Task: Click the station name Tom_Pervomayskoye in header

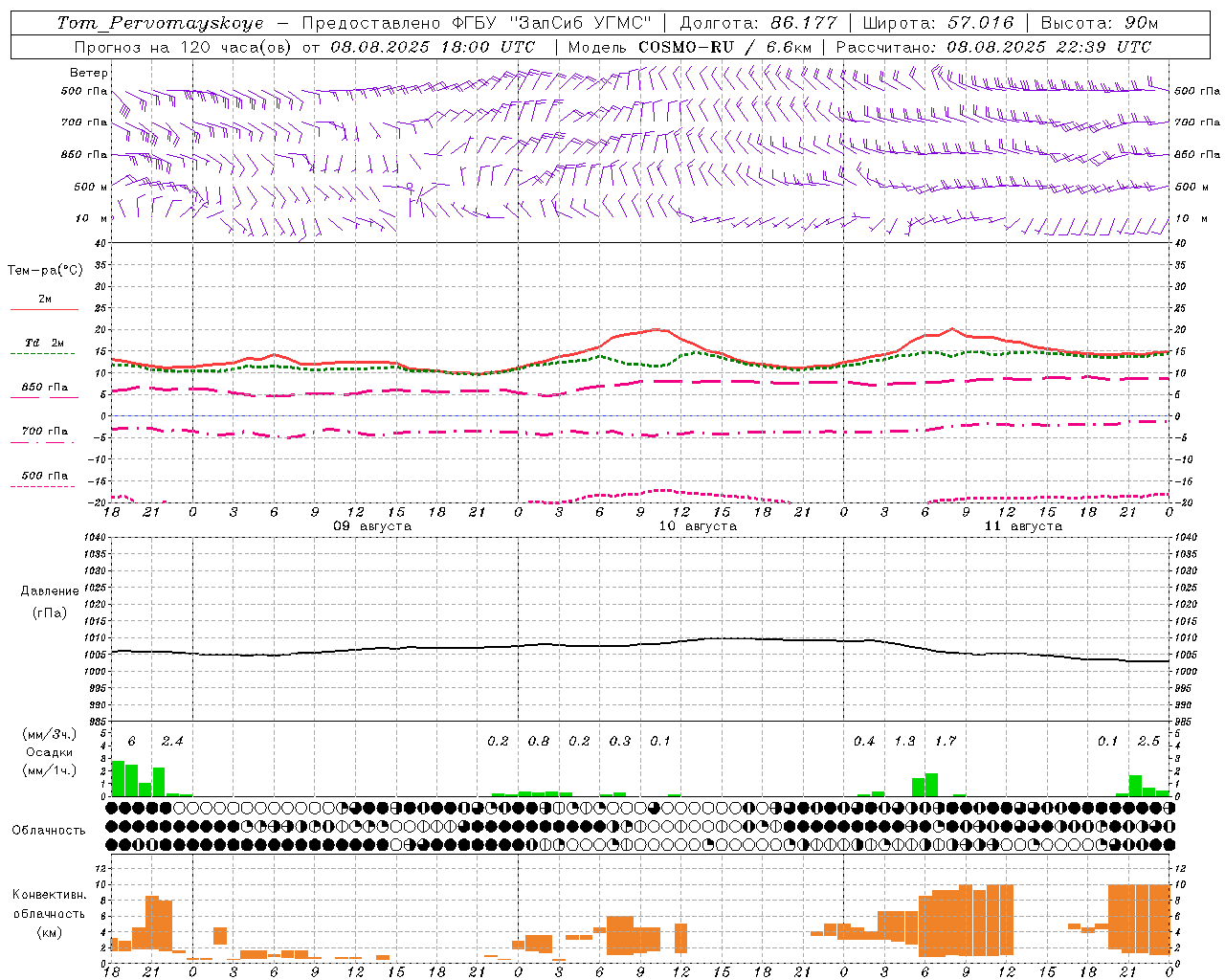Action: click(x=160, y=23)
